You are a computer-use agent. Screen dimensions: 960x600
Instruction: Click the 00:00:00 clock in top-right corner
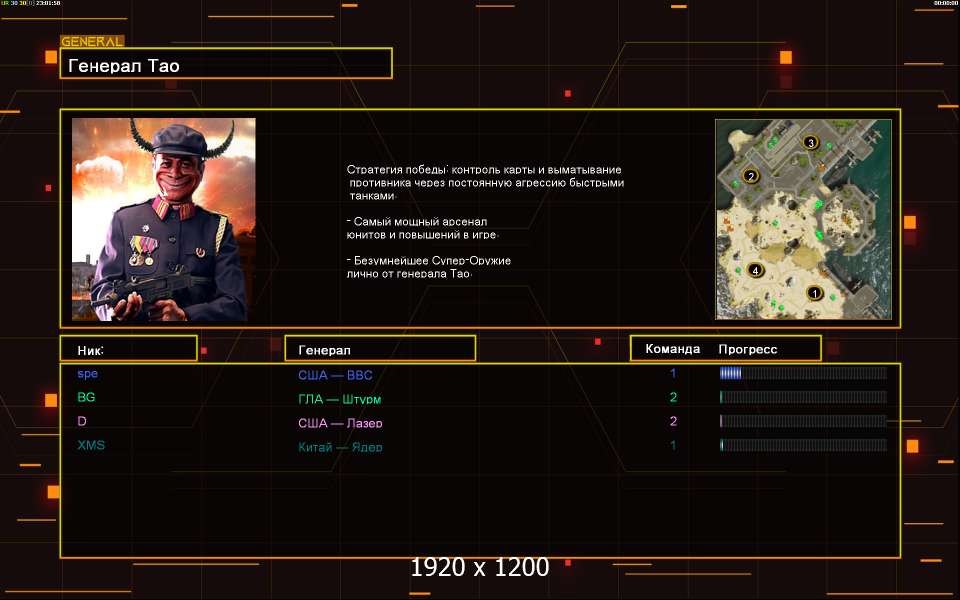pos(946,3)
